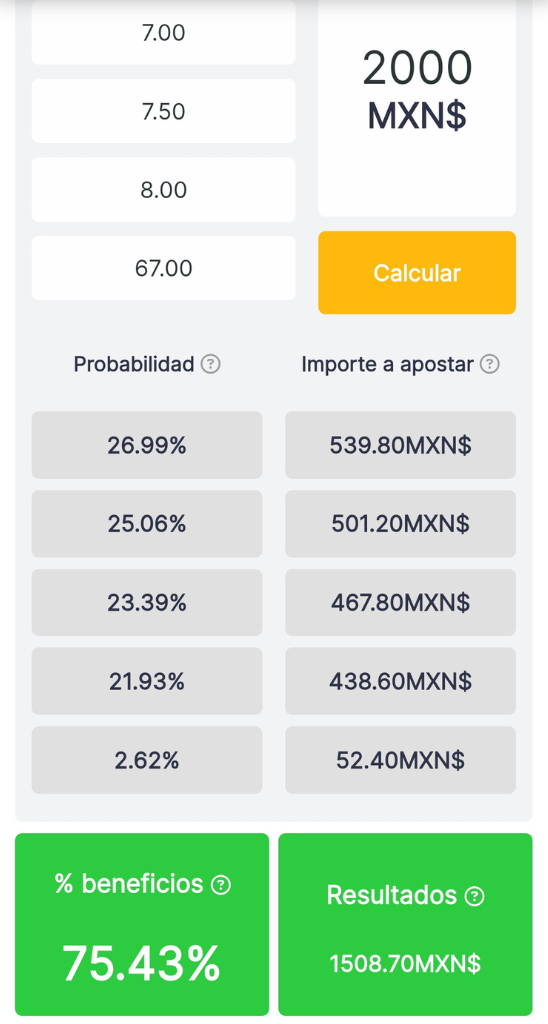Click the 501.20MXN$ bet amount cell

pos(400,524)
